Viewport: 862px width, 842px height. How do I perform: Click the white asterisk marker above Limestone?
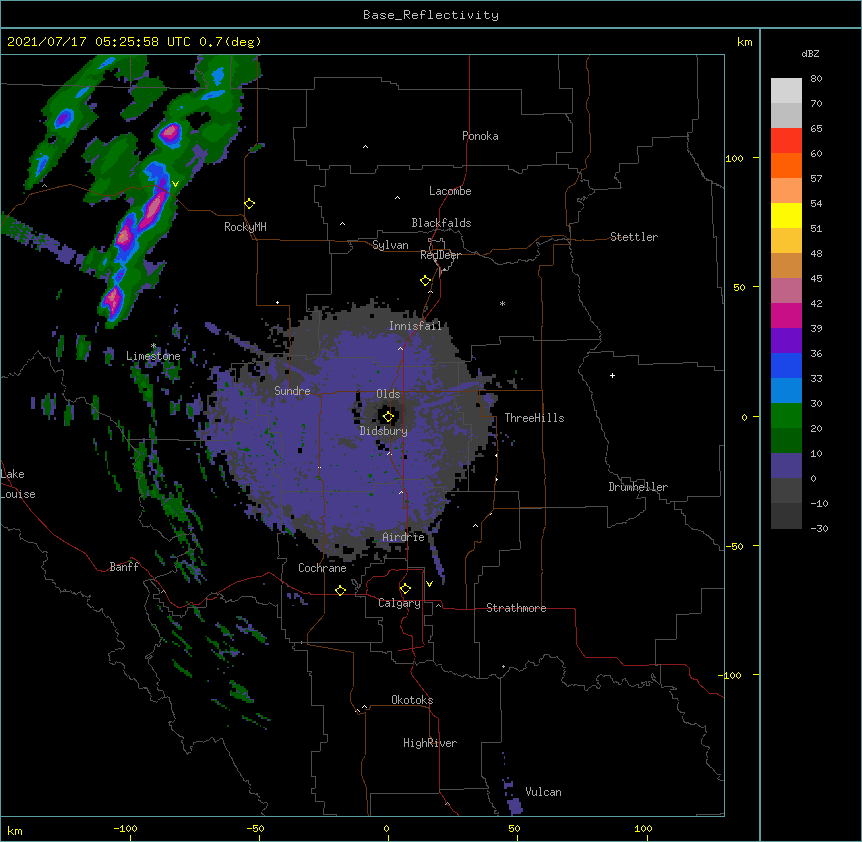tap(154, 346)
